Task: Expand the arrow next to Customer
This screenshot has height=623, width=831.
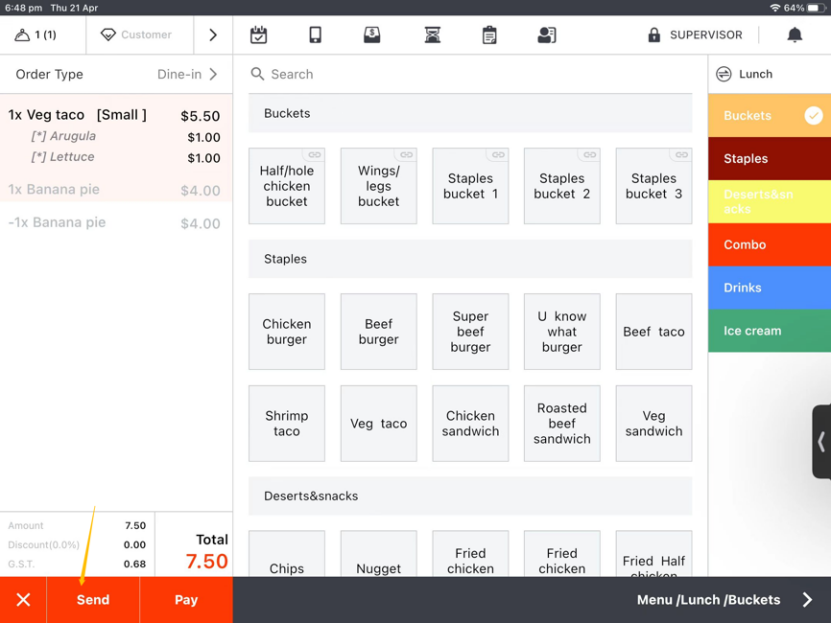Action: [x=213, y=35]
